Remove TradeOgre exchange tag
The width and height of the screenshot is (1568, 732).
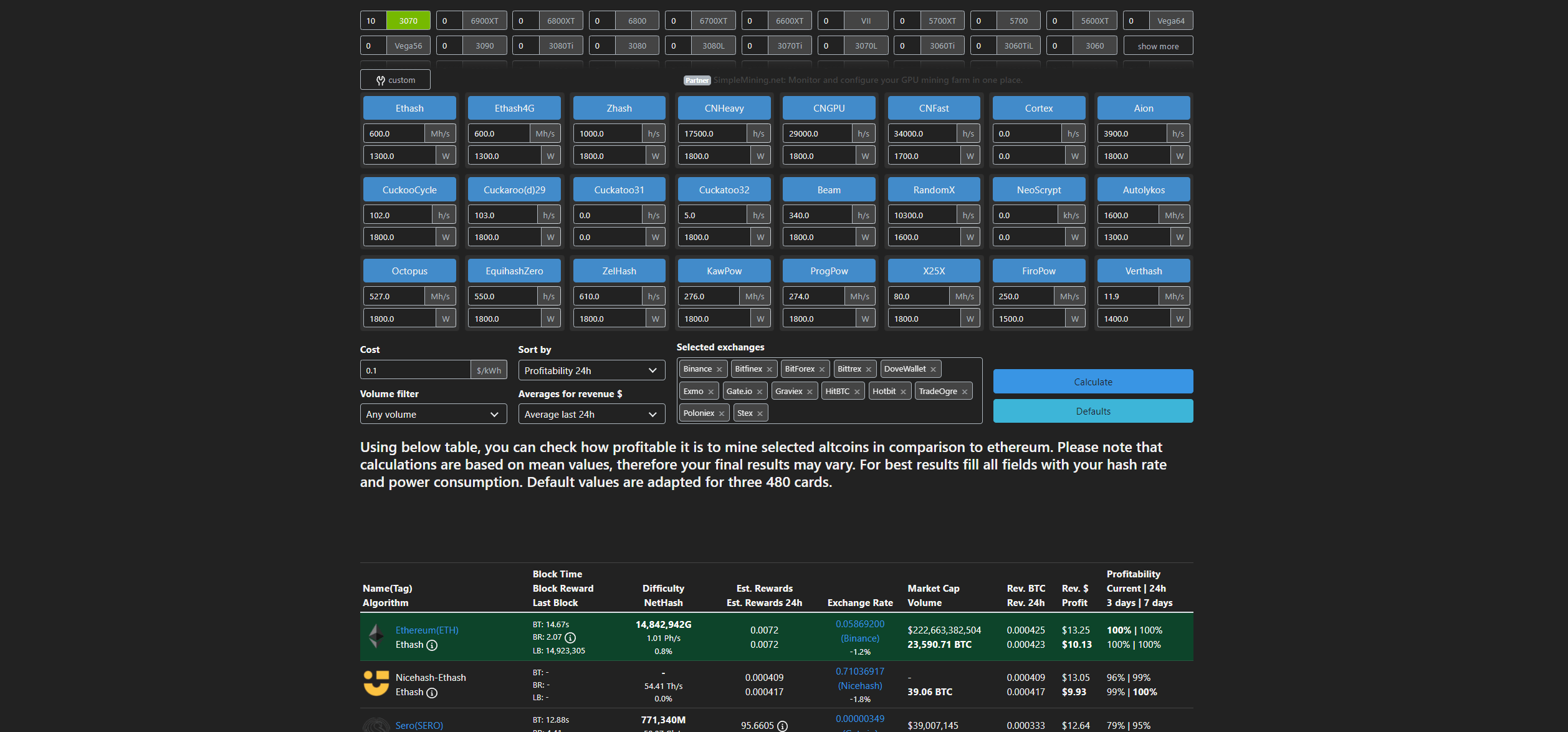tap(965, 392)
